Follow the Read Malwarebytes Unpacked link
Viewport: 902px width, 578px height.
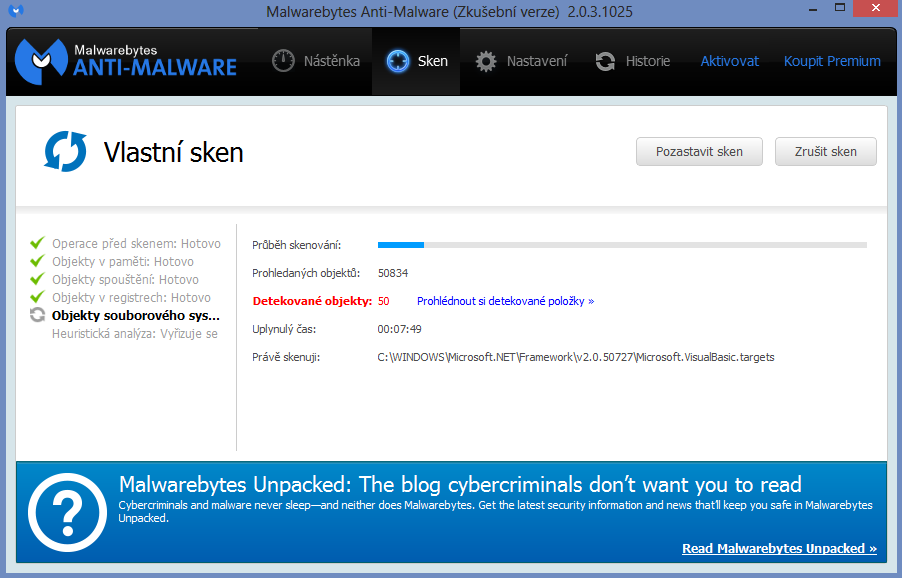[779, 548]
